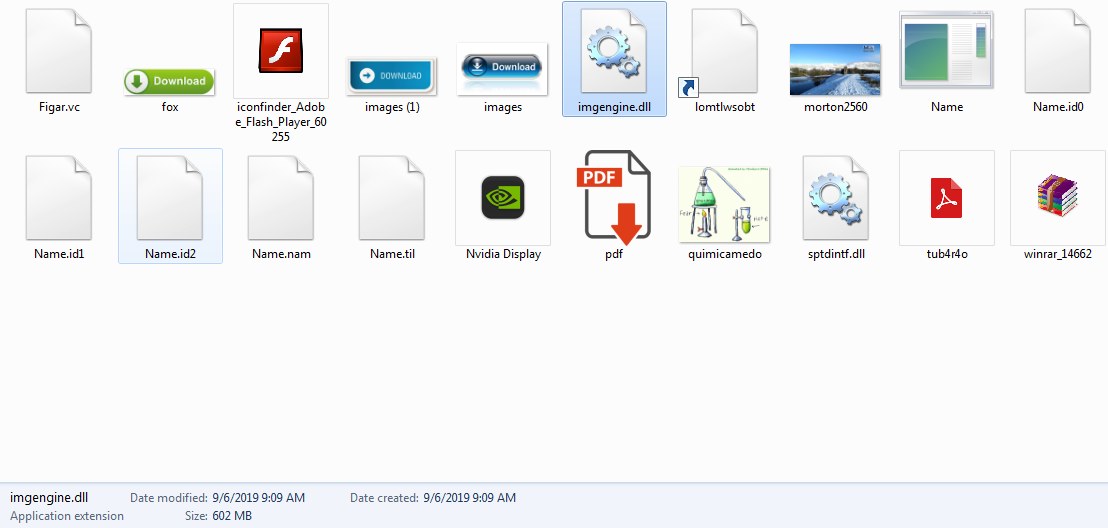Click the images (1) download thumbnail
Image resolution: width=1108 pixels, height=528 pixels.
(391, 76)
